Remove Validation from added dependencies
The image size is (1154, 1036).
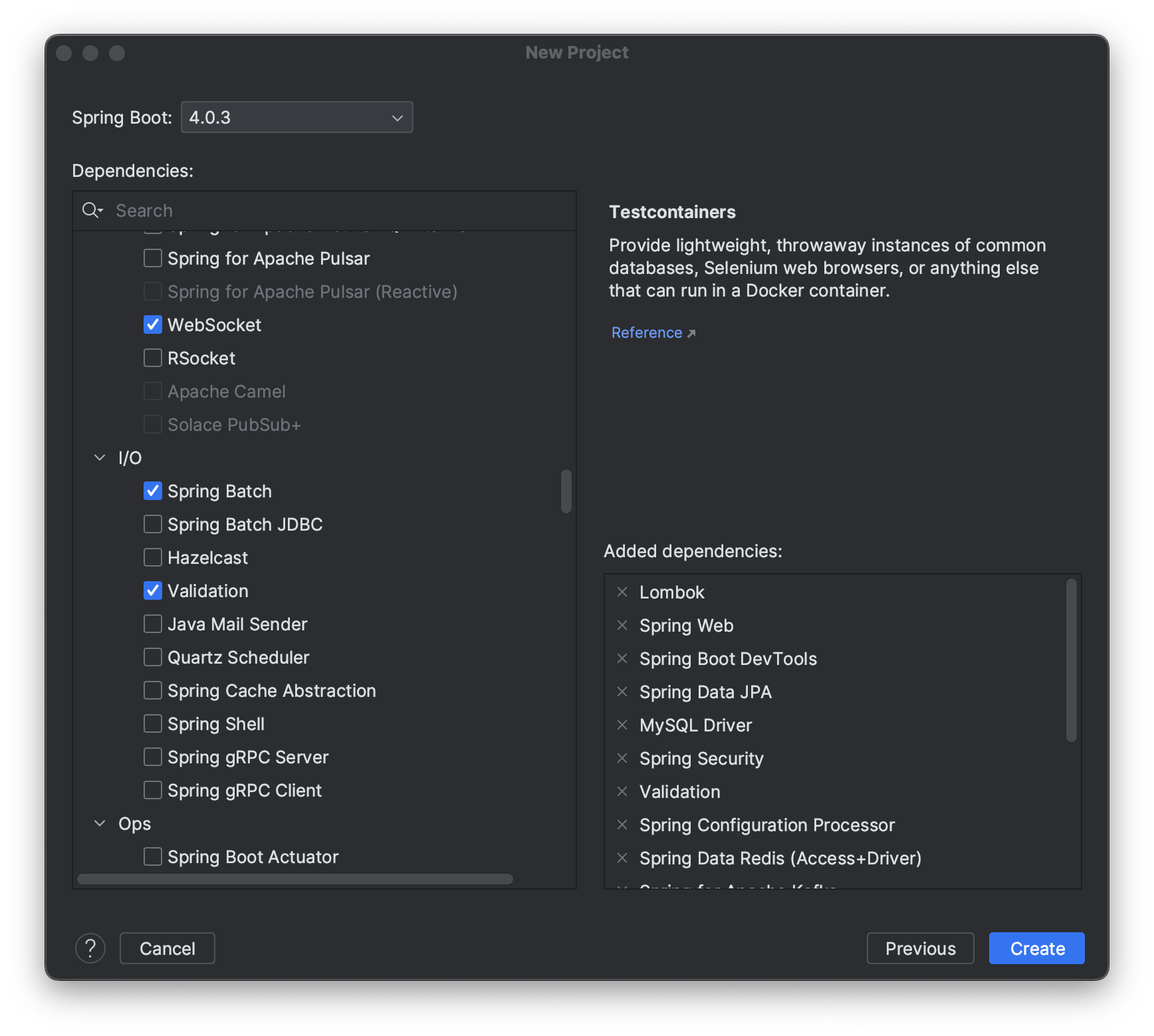[x=622, y=791]
